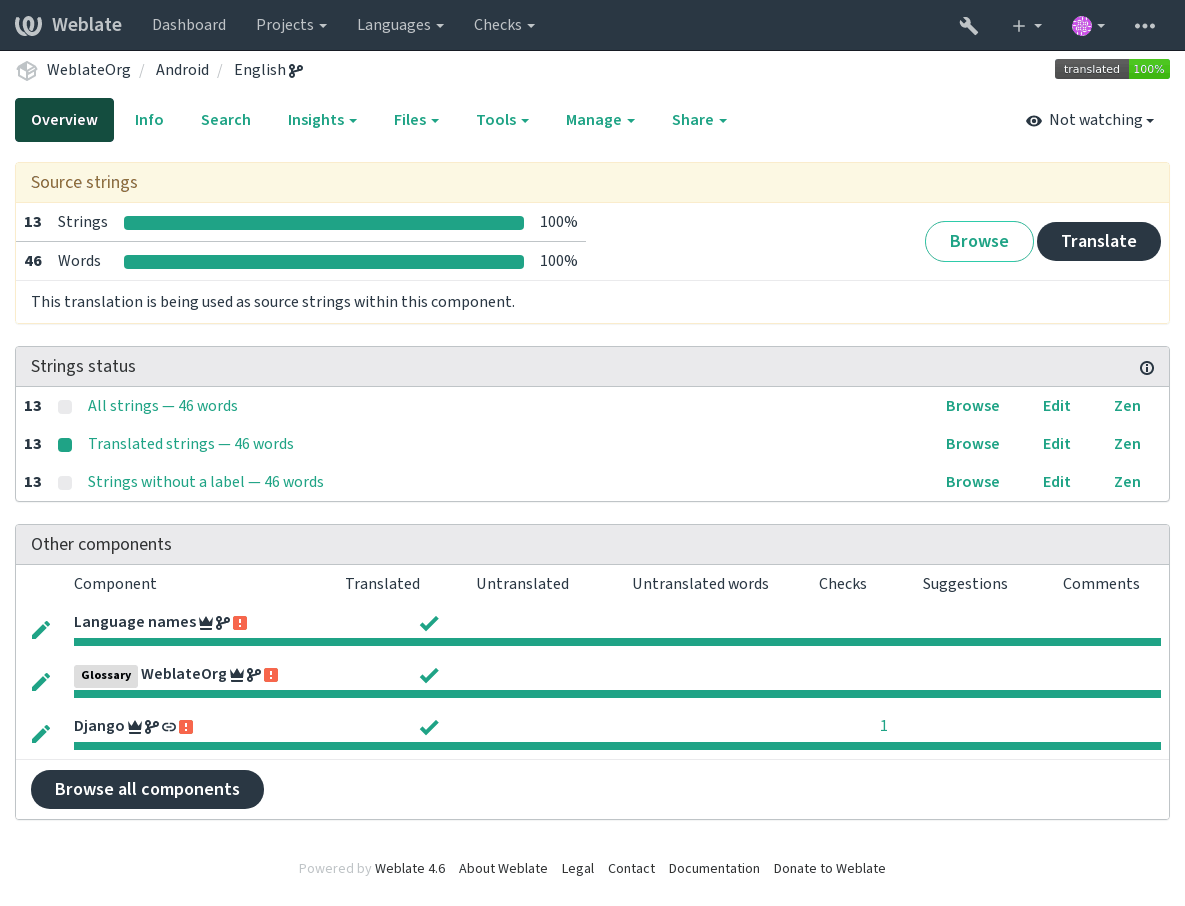This screenshot has width=1185, height=906.
Task: Open Strings without a label link
Action: (206, 482)
